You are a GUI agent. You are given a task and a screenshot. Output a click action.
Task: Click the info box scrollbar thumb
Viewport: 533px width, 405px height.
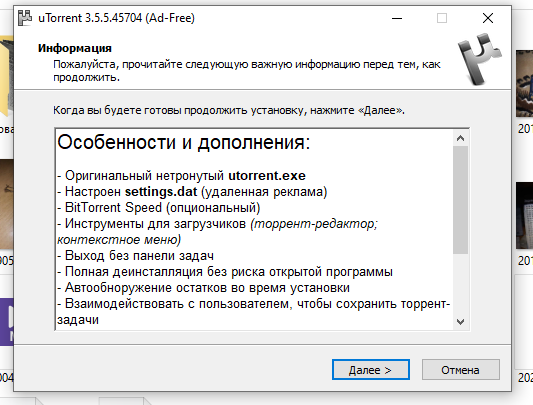461,200
